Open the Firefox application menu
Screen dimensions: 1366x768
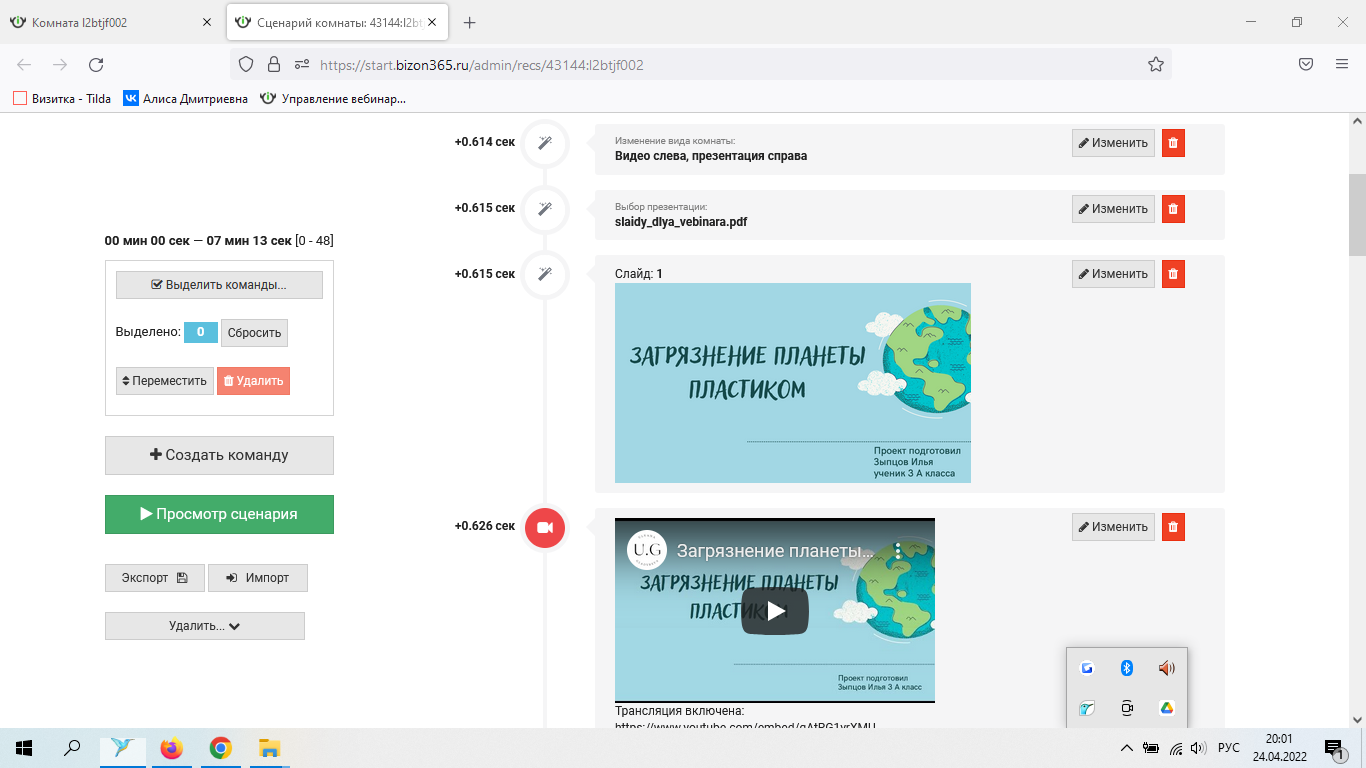(x=1341, y=64)
